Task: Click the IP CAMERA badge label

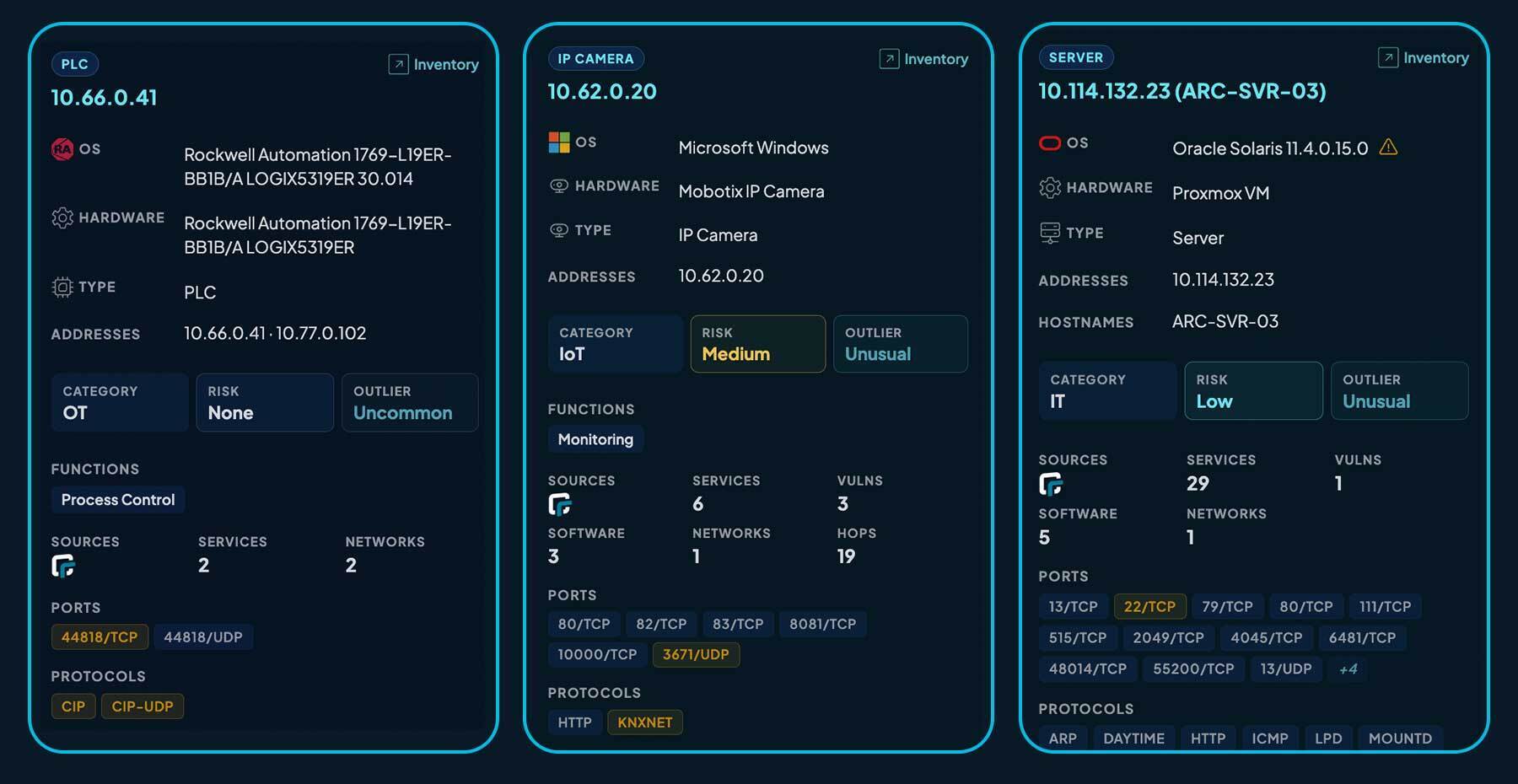Action: pos(595,59)
